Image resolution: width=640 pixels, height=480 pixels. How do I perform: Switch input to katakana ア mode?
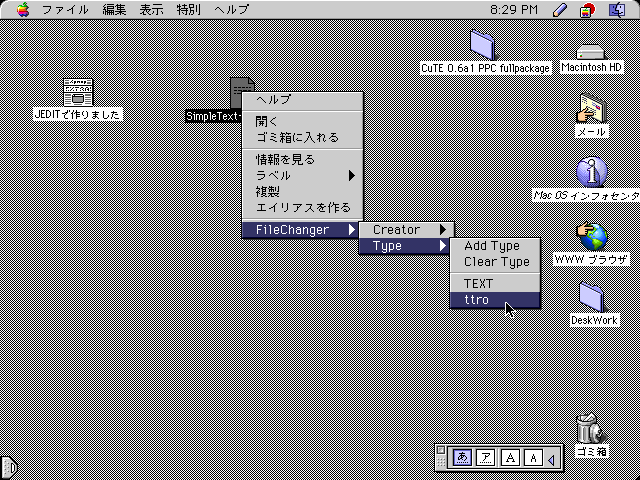click(486, 458)
